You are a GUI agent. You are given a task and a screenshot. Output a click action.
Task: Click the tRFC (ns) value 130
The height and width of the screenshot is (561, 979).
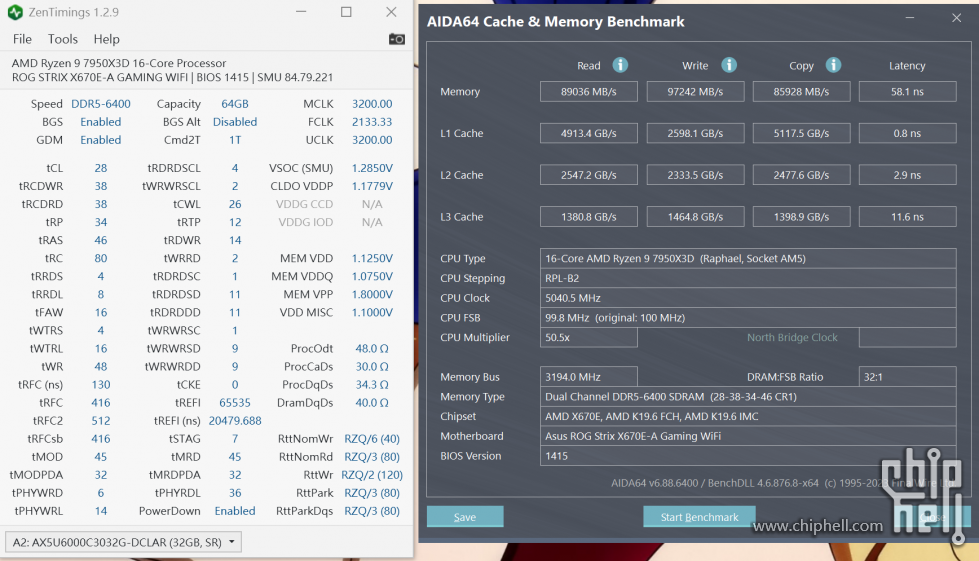pyautogui.click(x=101, y=384)
